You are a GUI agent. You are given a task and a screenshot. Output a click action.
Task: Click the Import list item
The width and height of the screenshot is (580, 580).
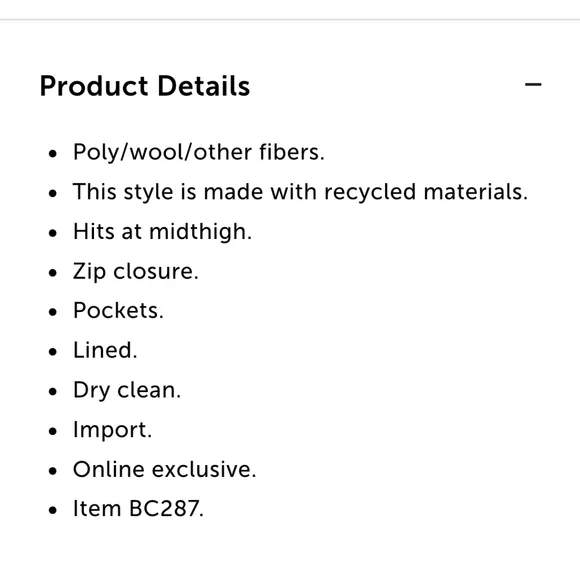[x=112, y=430]
